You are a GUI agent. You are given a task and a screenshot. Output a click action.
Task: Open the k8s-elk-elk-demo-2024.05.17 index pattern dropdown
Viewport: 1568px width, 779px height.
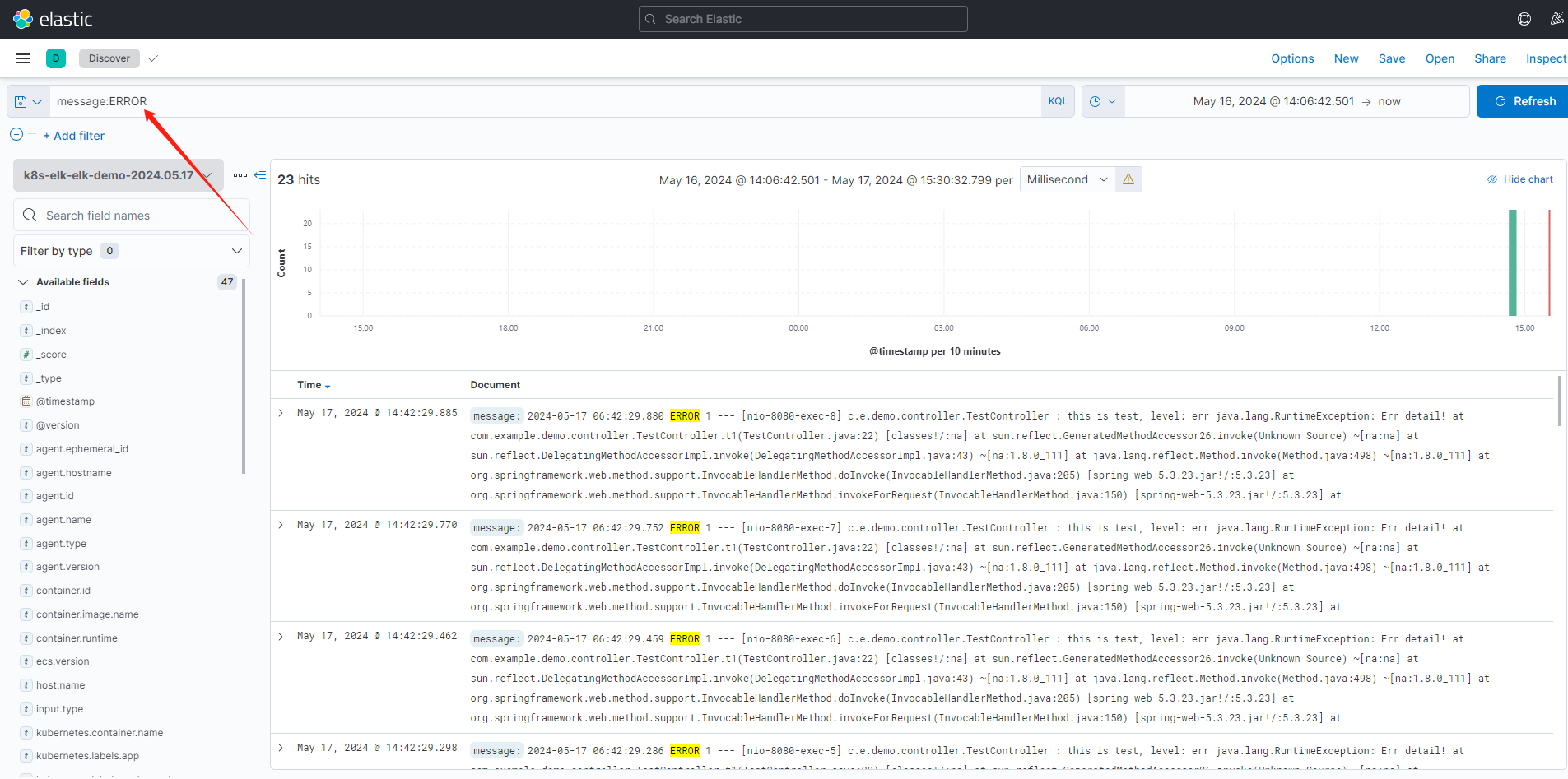(119, 175)
